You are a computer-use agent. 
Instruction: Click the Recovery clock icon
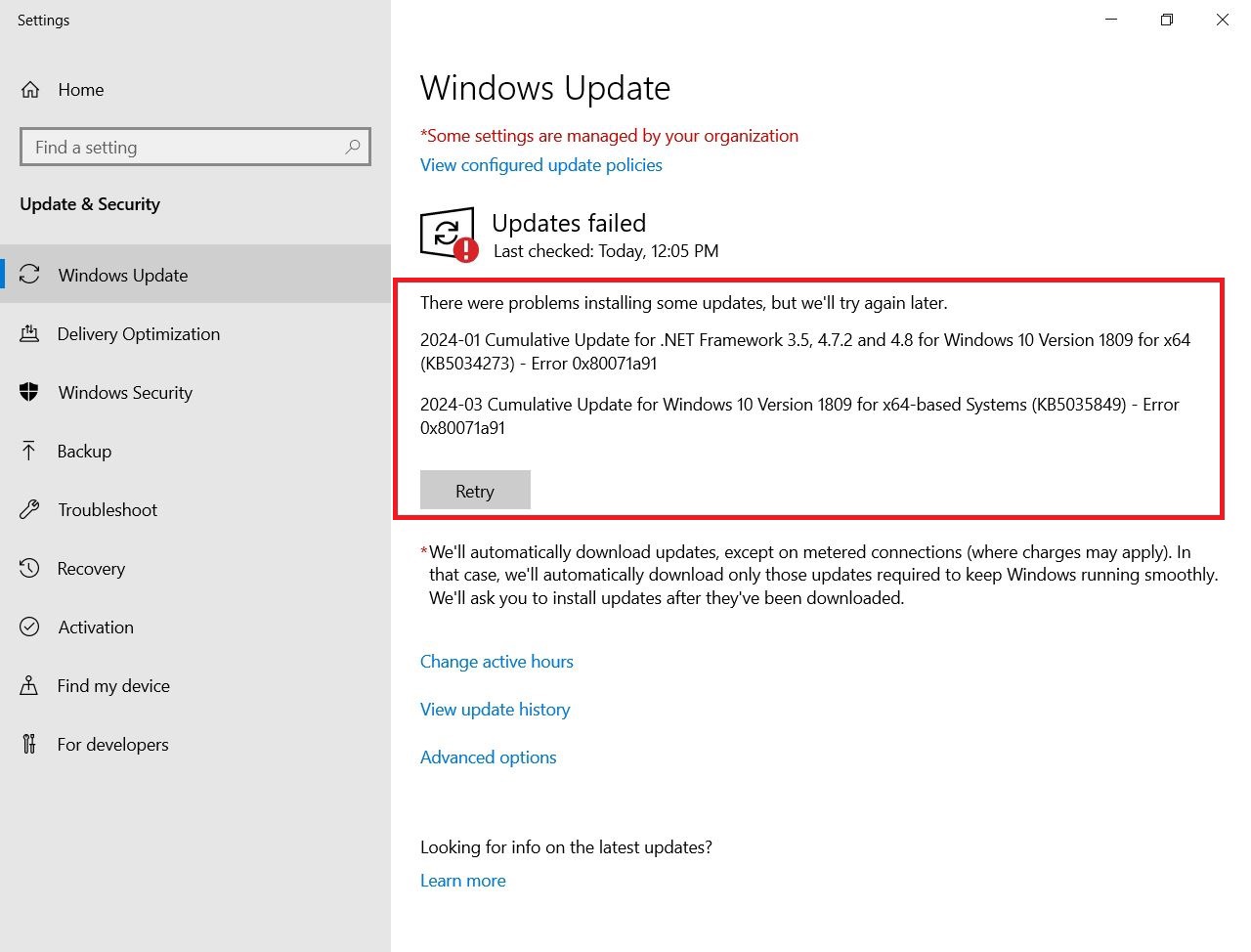point(29,569)
